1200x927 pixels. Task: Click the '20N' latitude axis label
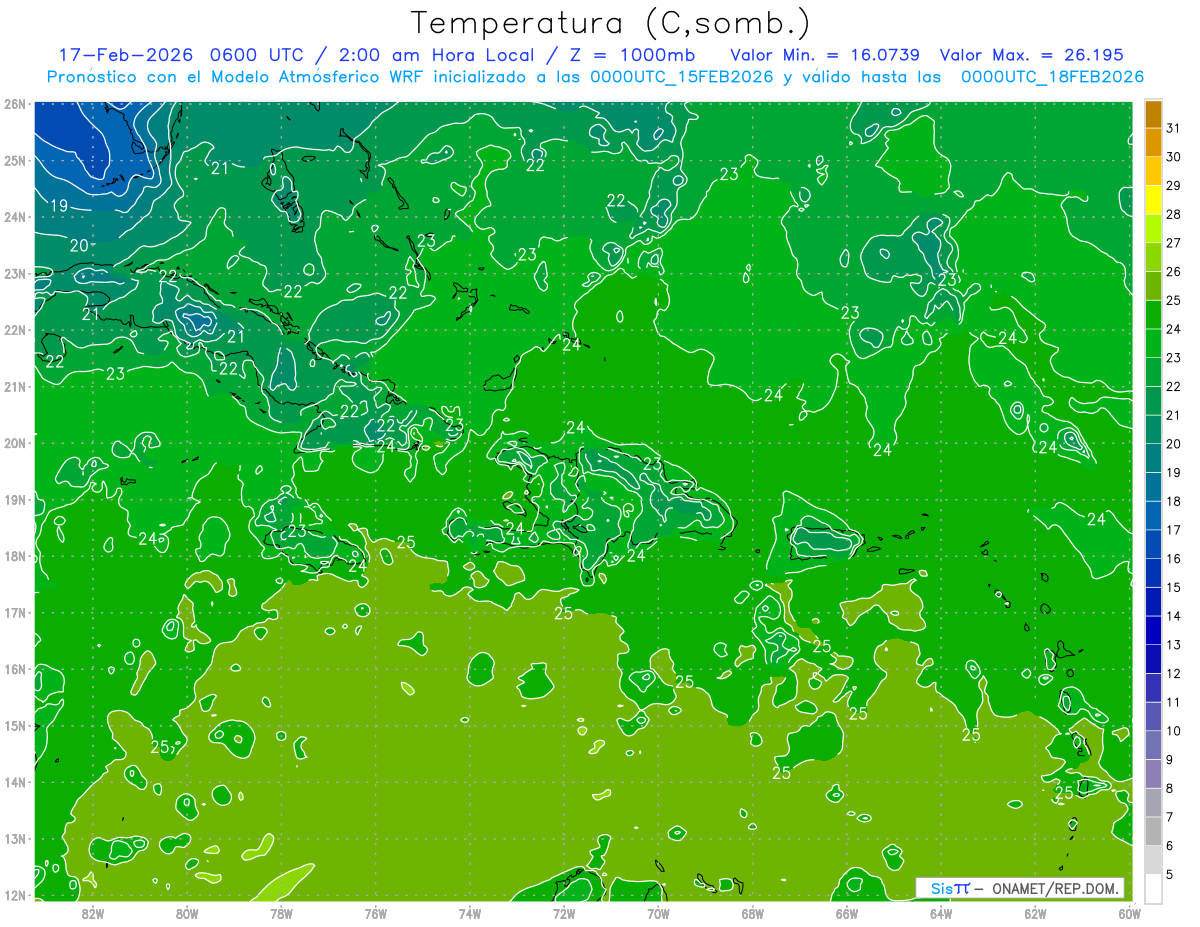click(x=14, y=443)
